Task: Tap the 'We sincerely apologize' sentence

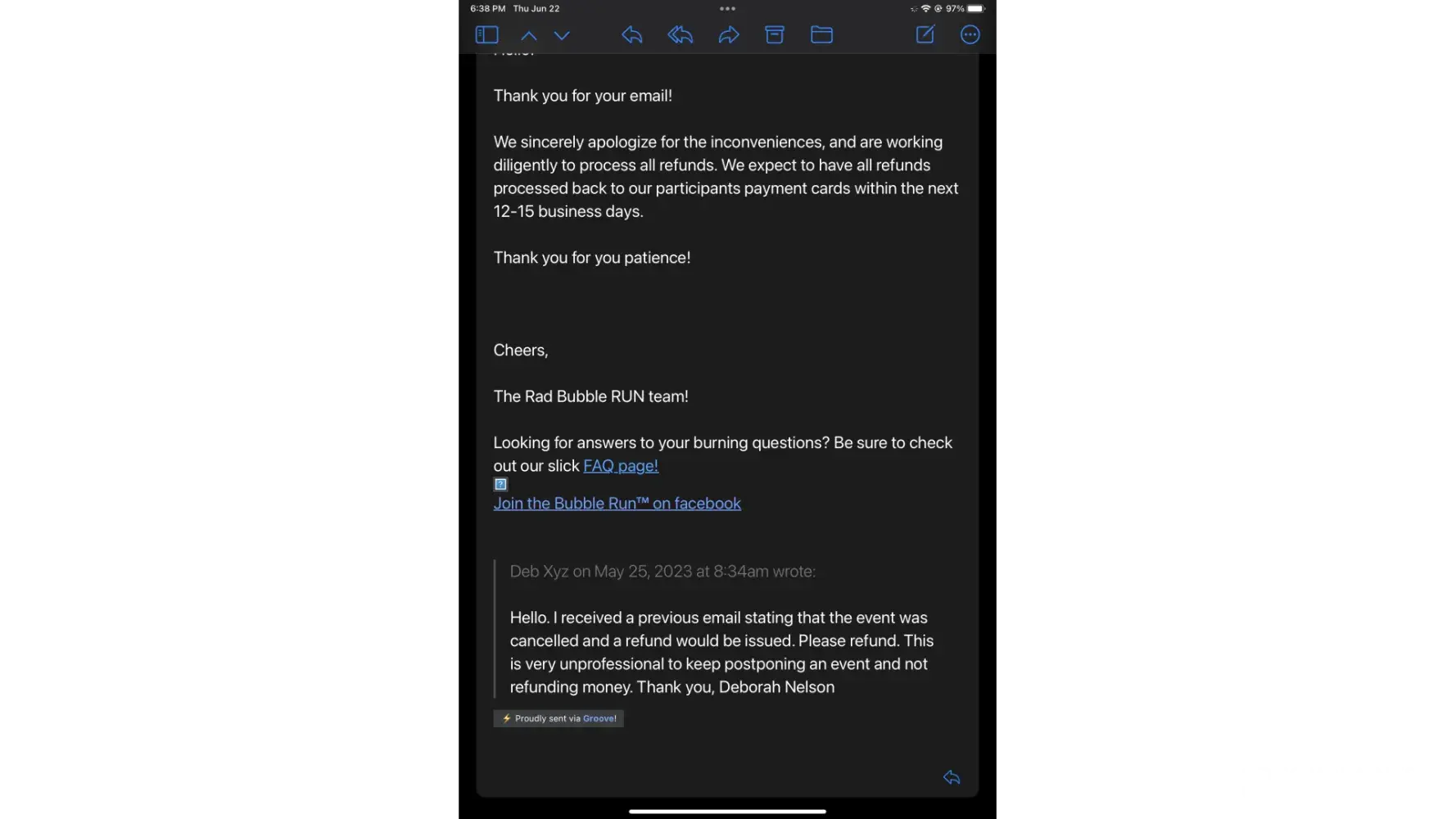Action: coord(726,154)
